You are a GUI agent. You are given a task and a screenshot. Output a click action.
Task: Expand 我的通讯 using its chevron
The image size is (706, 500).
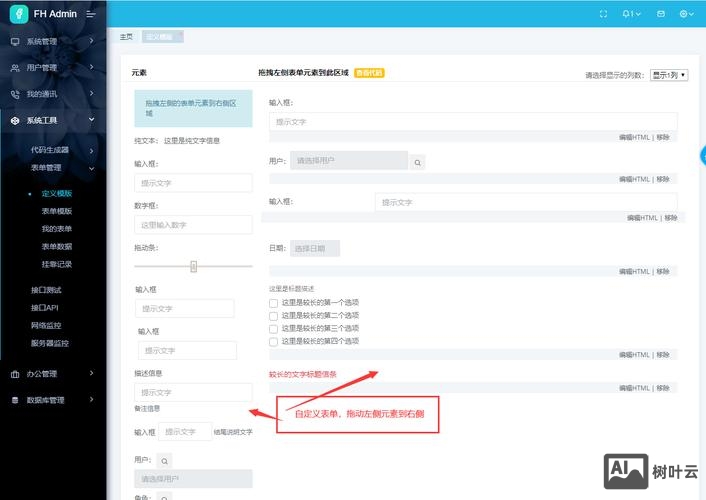[91, 94]
